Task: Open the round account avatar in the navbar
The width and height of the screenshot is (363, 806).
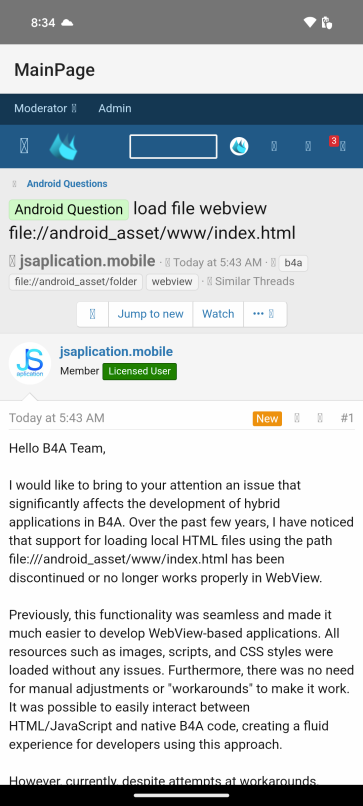Action: click(239, 146)
